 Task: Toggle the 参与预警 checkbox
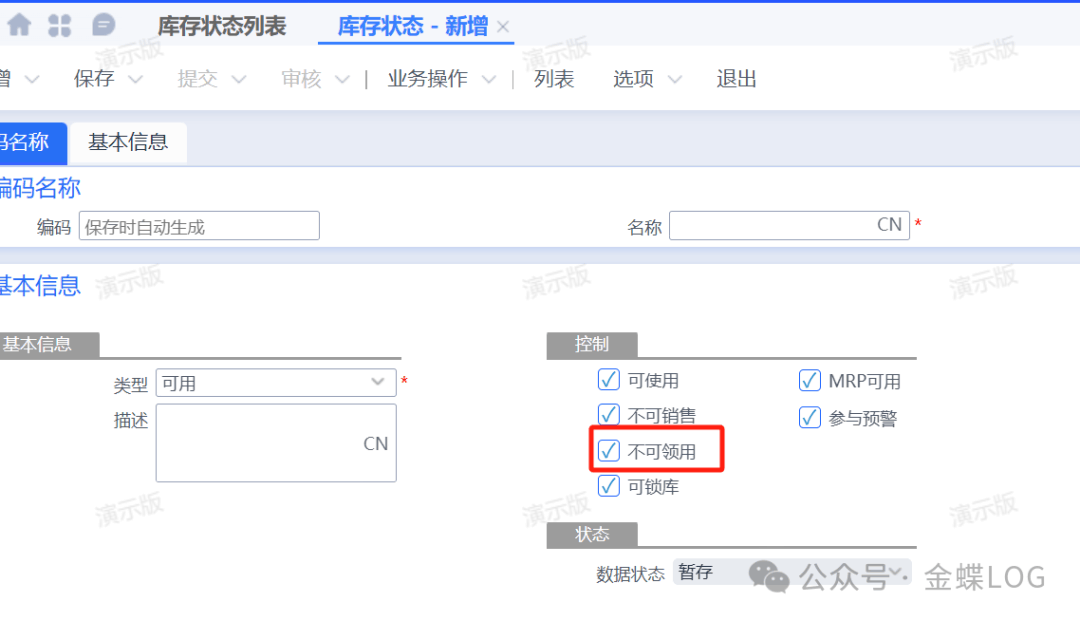tap(810, 417)
